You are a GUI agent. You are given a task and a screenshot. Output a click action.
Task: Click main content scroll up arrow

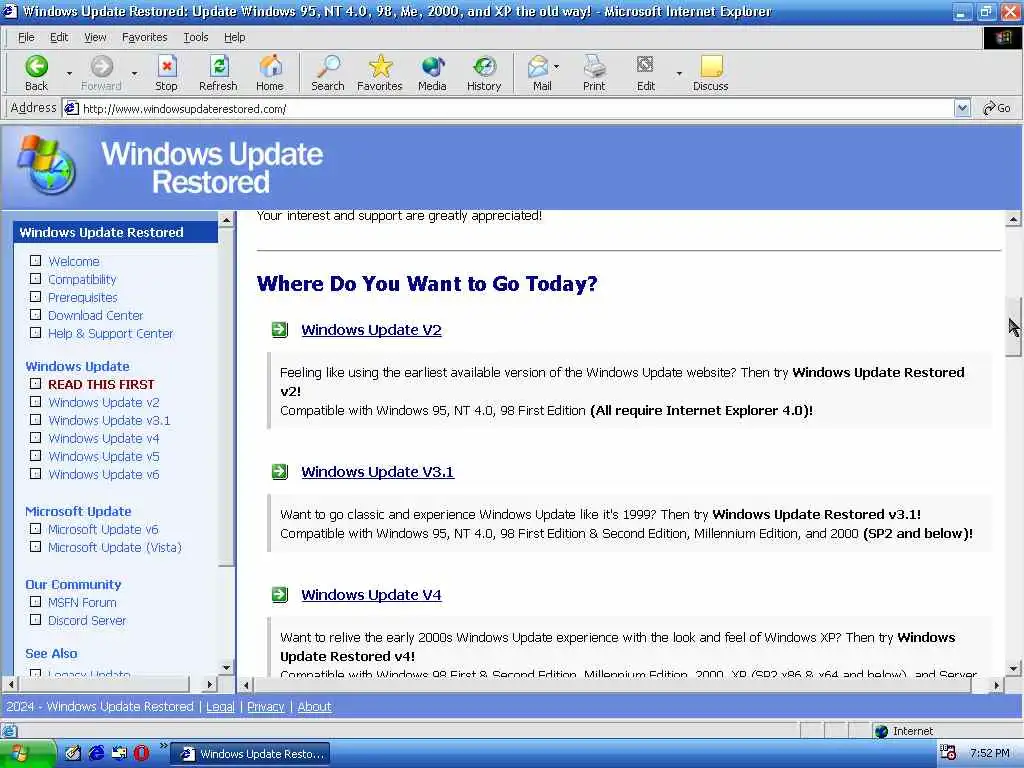1013,219
